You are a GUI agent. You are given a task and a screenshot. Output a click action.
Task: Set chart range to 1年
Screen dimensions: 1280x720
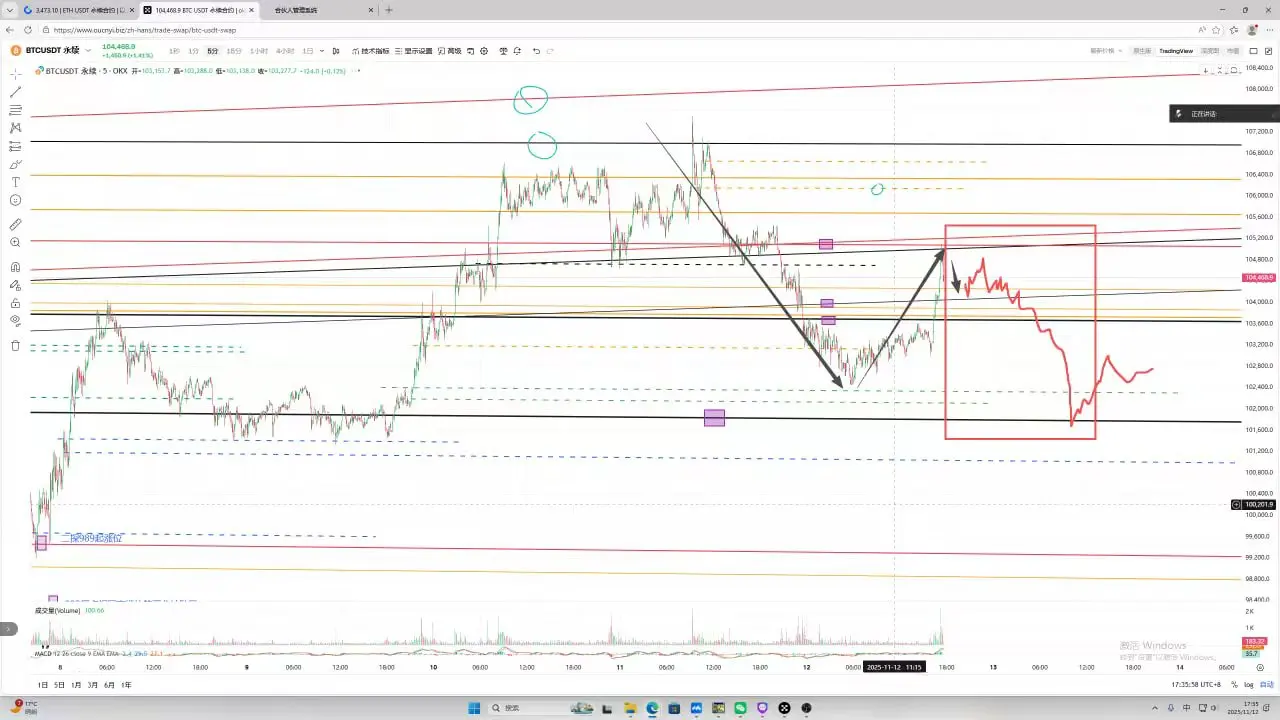point(126,685)
